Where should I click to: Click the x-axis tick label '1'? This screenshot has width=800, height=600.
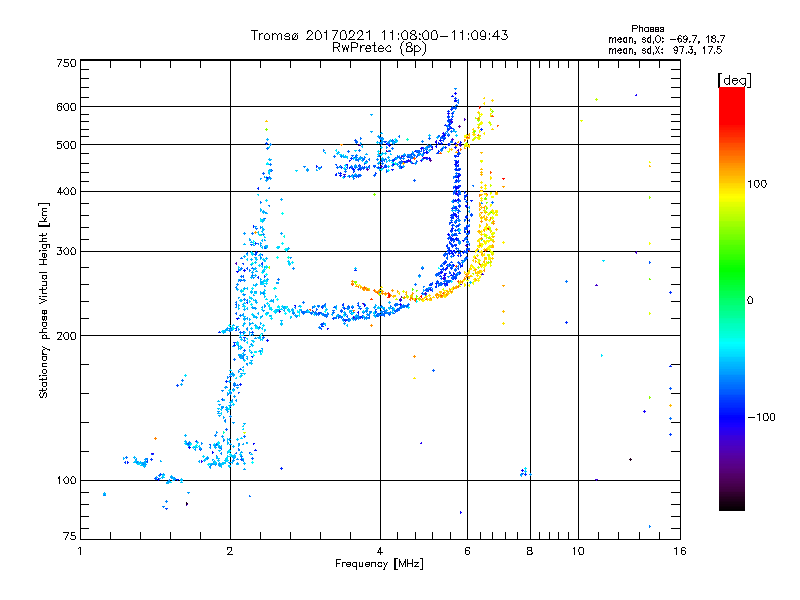(x=80, y=551)
